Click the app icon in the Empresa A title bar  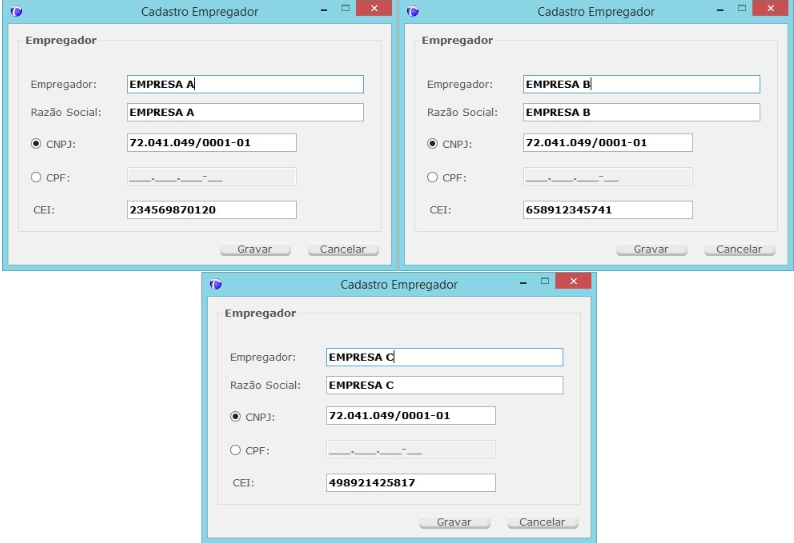coord(16,12)
